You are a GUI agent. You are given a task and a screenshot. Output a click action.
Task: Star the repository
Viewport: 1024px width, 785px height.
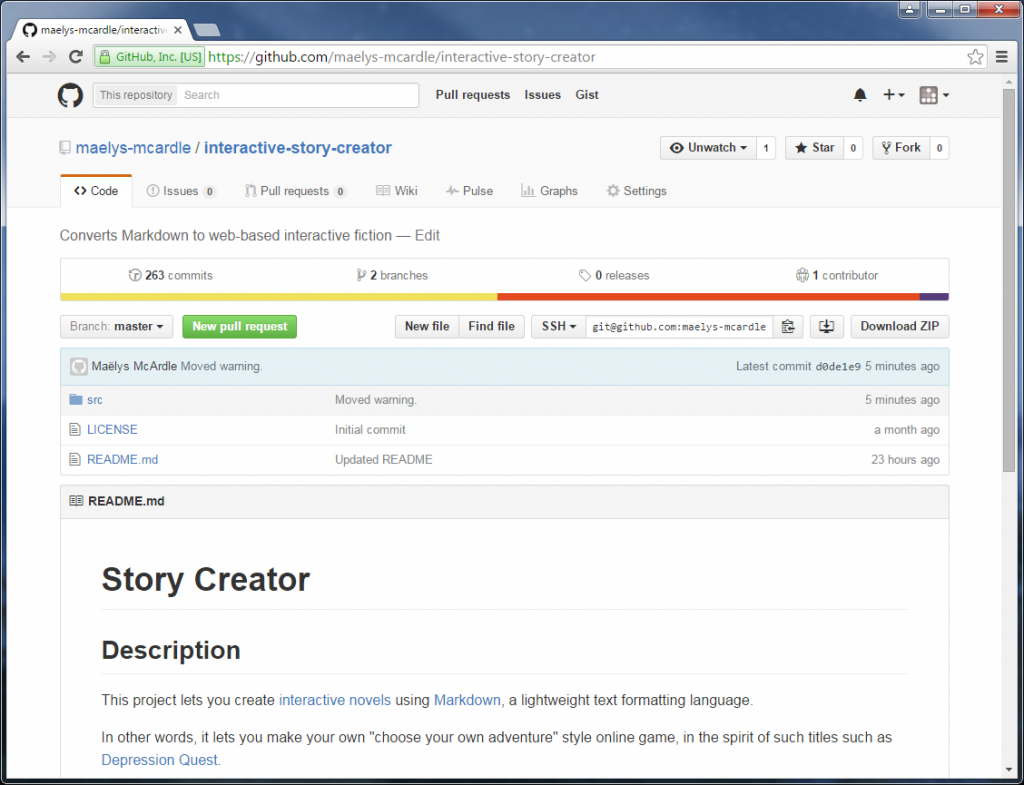pyautogui.click(x=814, y=148)
